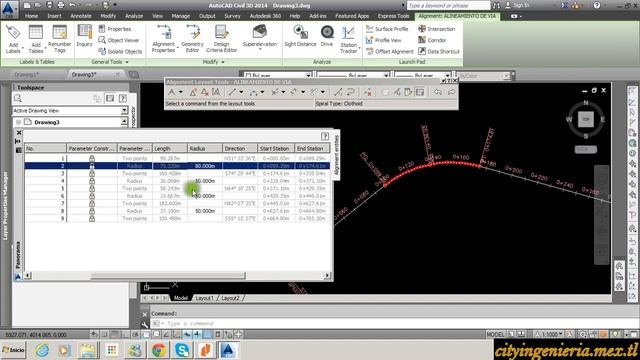Open the curve tool dropdown arrow

click(x=262, y=92)
